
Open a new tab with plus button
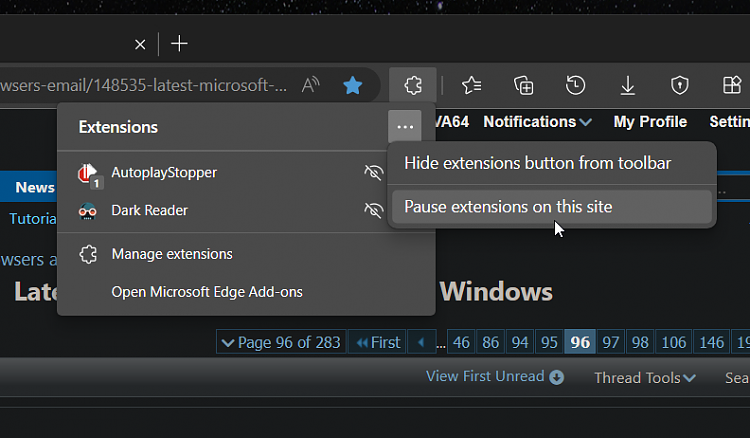click(x=179, y=44)
